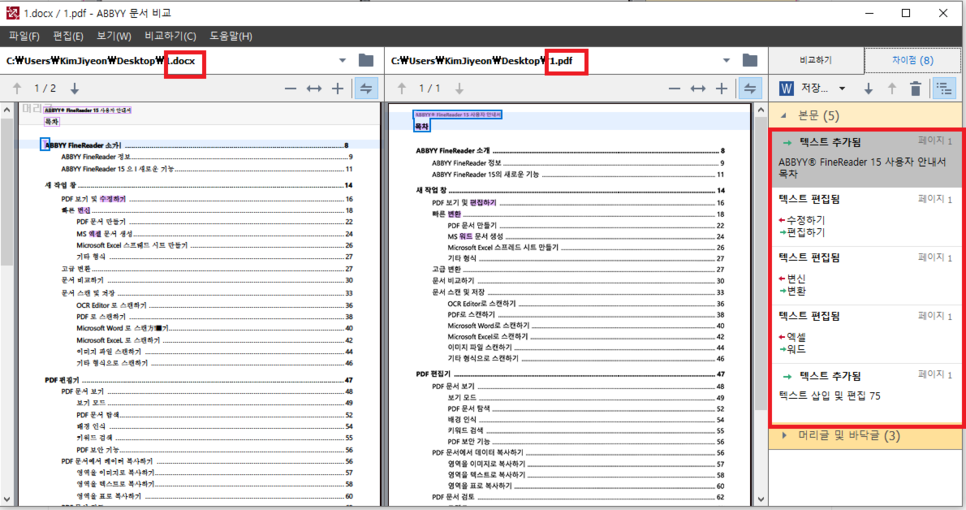Select difference 수정하기 to 편집하기
Screen dimensions: 966x510
(866, 216)
